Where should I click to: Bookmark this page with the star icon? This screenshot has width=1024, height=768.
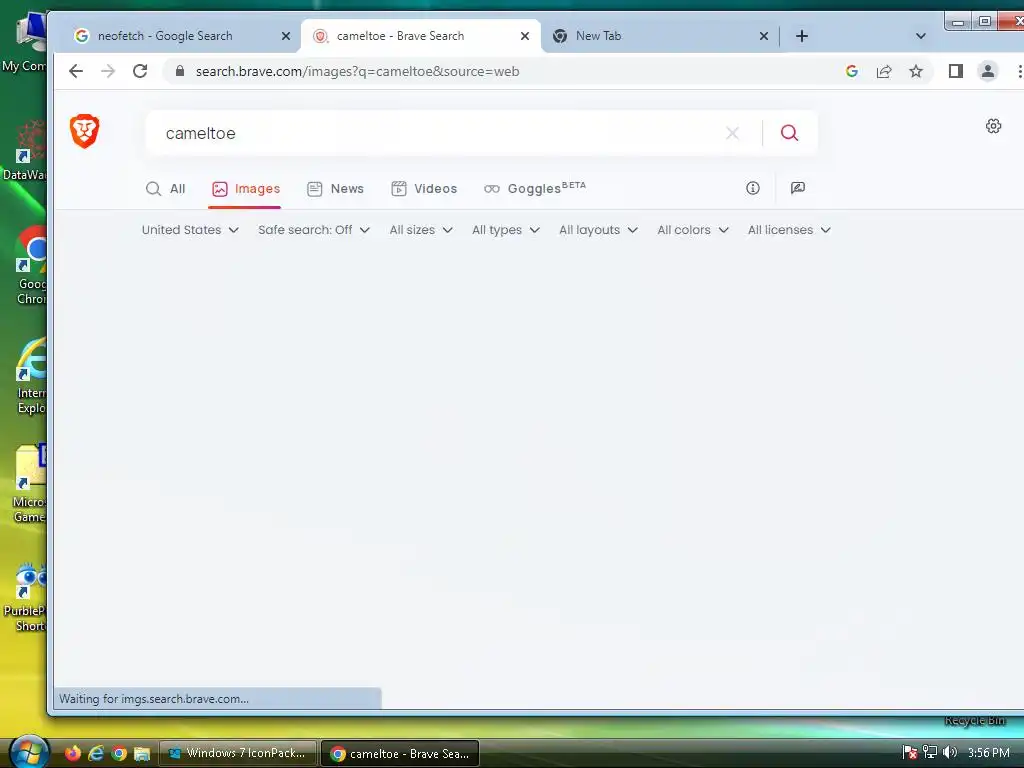click(x=916, y=71)
